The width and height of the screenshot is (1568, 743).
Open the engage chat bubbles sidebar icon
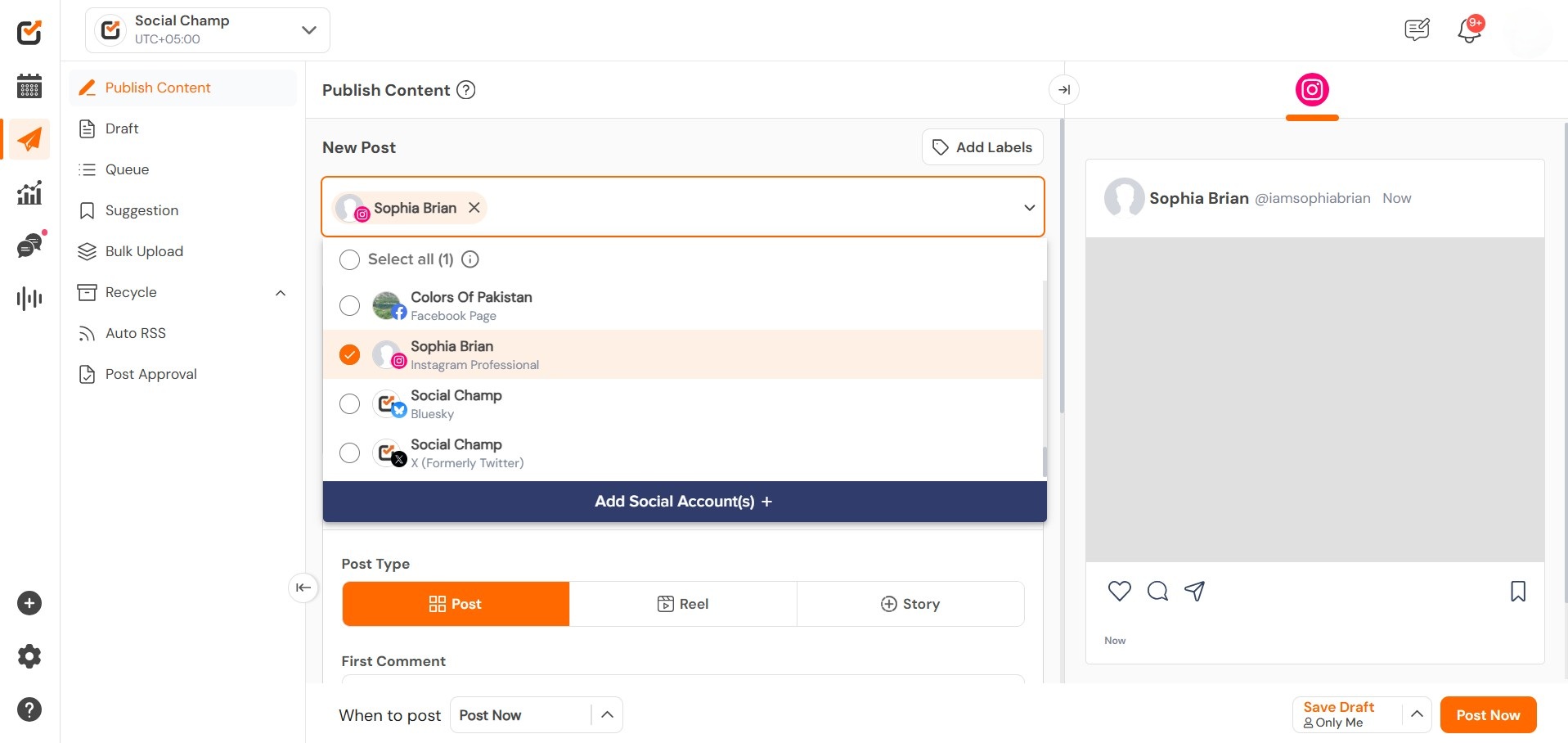pyautogui.click(x=29, y=245)
